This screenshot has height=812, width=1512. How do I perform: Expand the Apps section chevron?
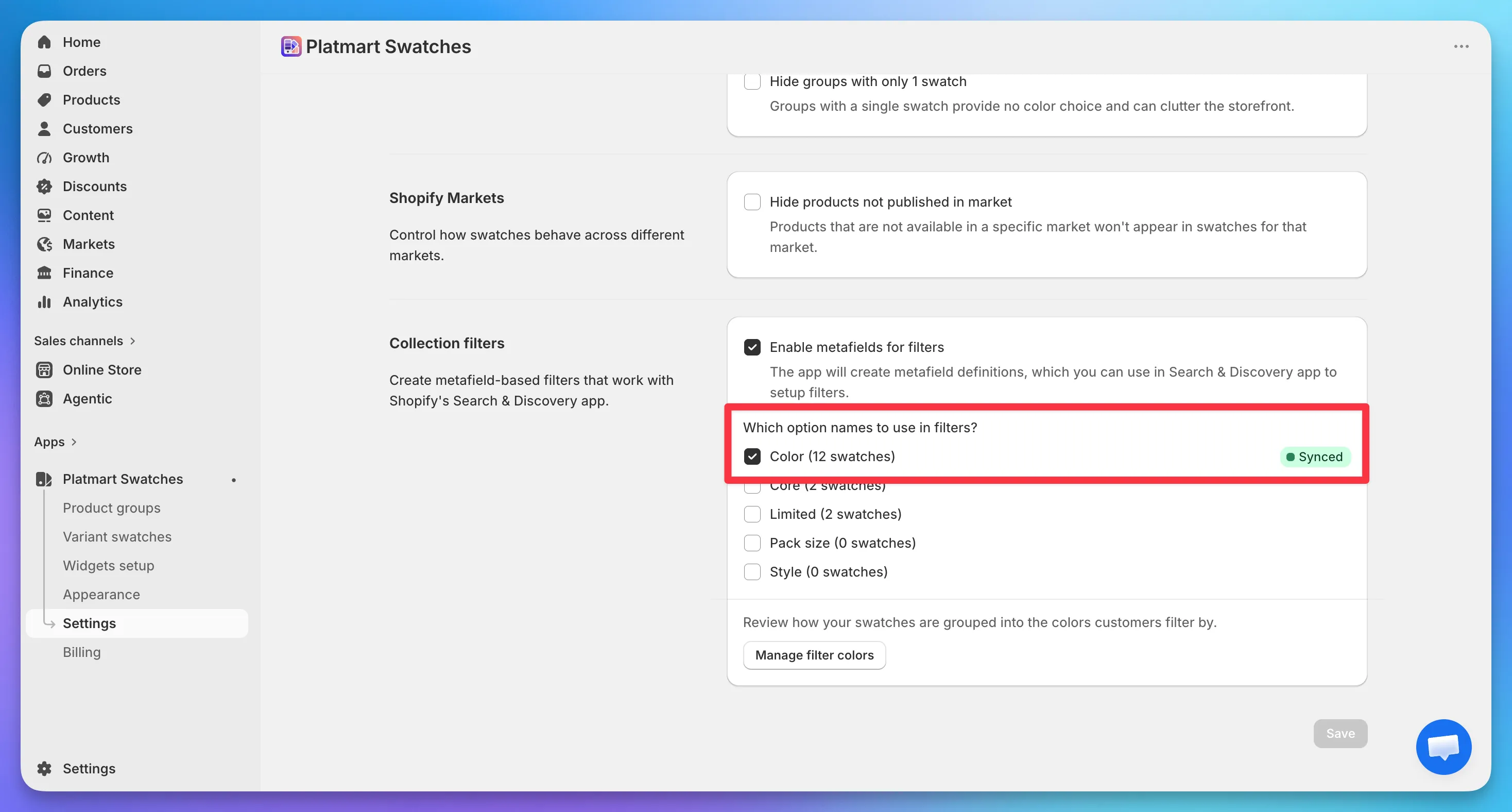pyautogui.click(x=74, y=442)
